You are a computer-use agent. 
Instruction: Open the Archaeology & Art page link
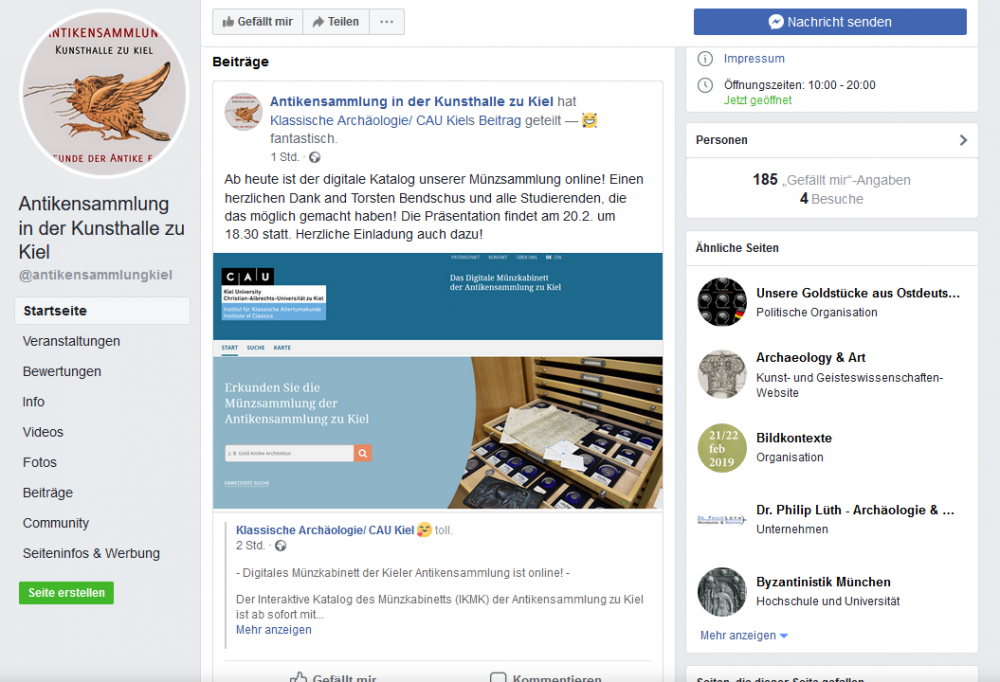point(811,357)
